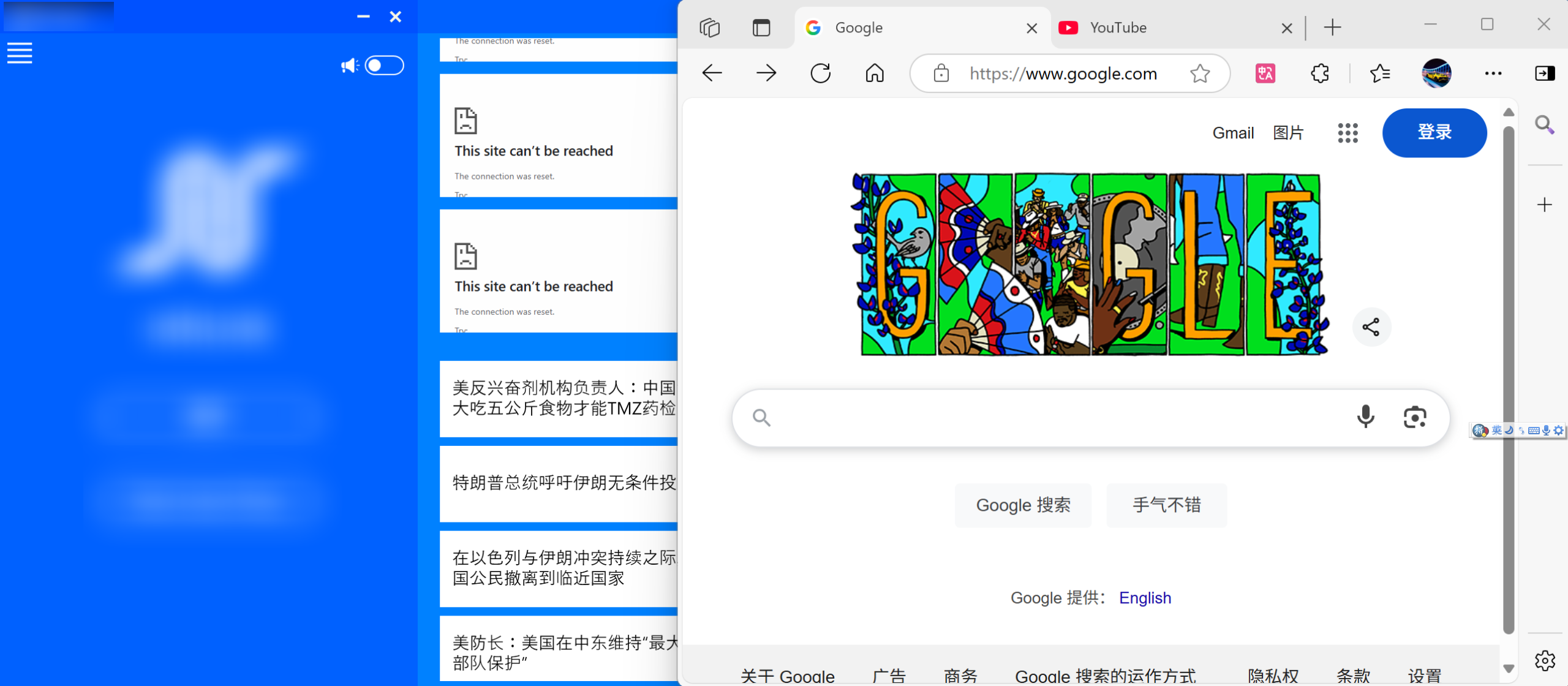Screen dimensions: 1568x686
Task: Click the 登录 sign-in button
Action: pyautogui.click(x=1434, y=132)
